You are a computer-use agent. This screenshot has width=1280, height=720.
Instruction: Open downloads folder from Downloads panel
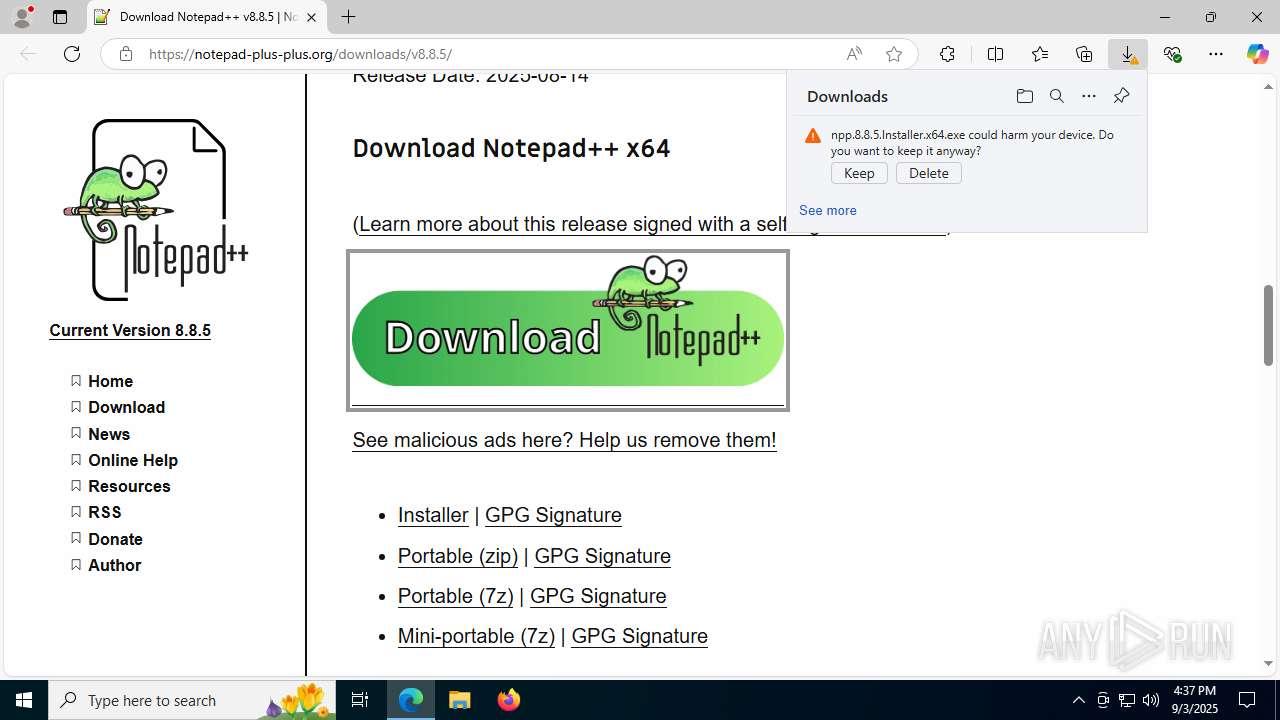click(1024, 96)
